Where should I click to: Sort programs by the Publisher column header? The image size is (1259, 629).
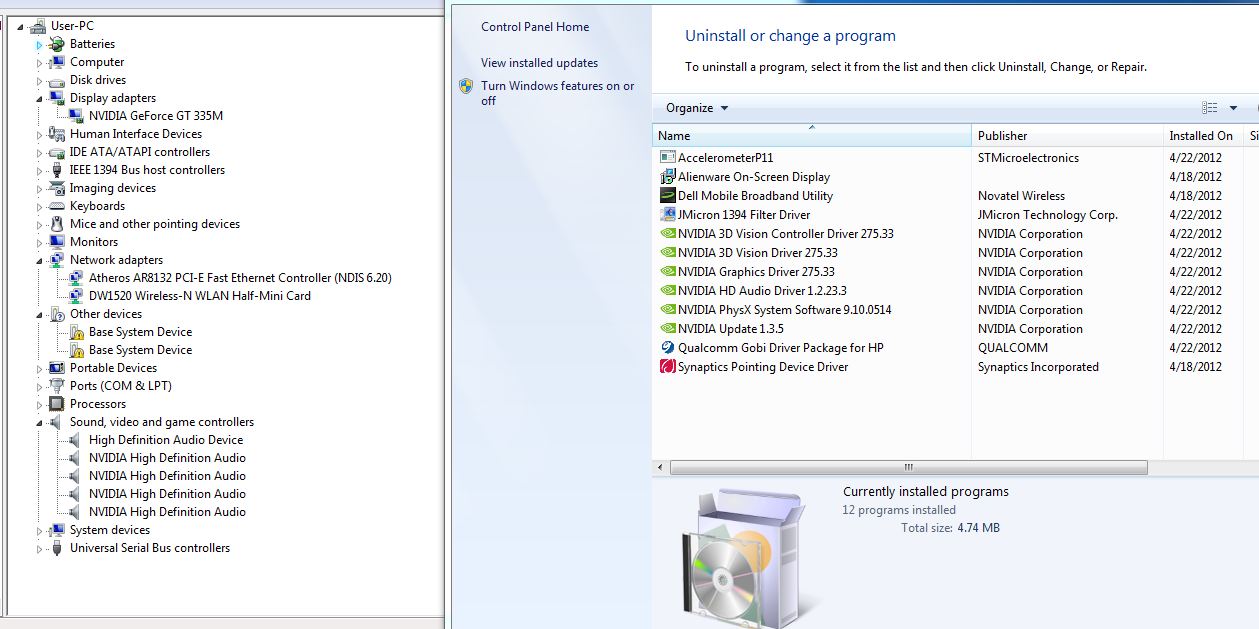pyautogui.click(x=1067, y=136)
